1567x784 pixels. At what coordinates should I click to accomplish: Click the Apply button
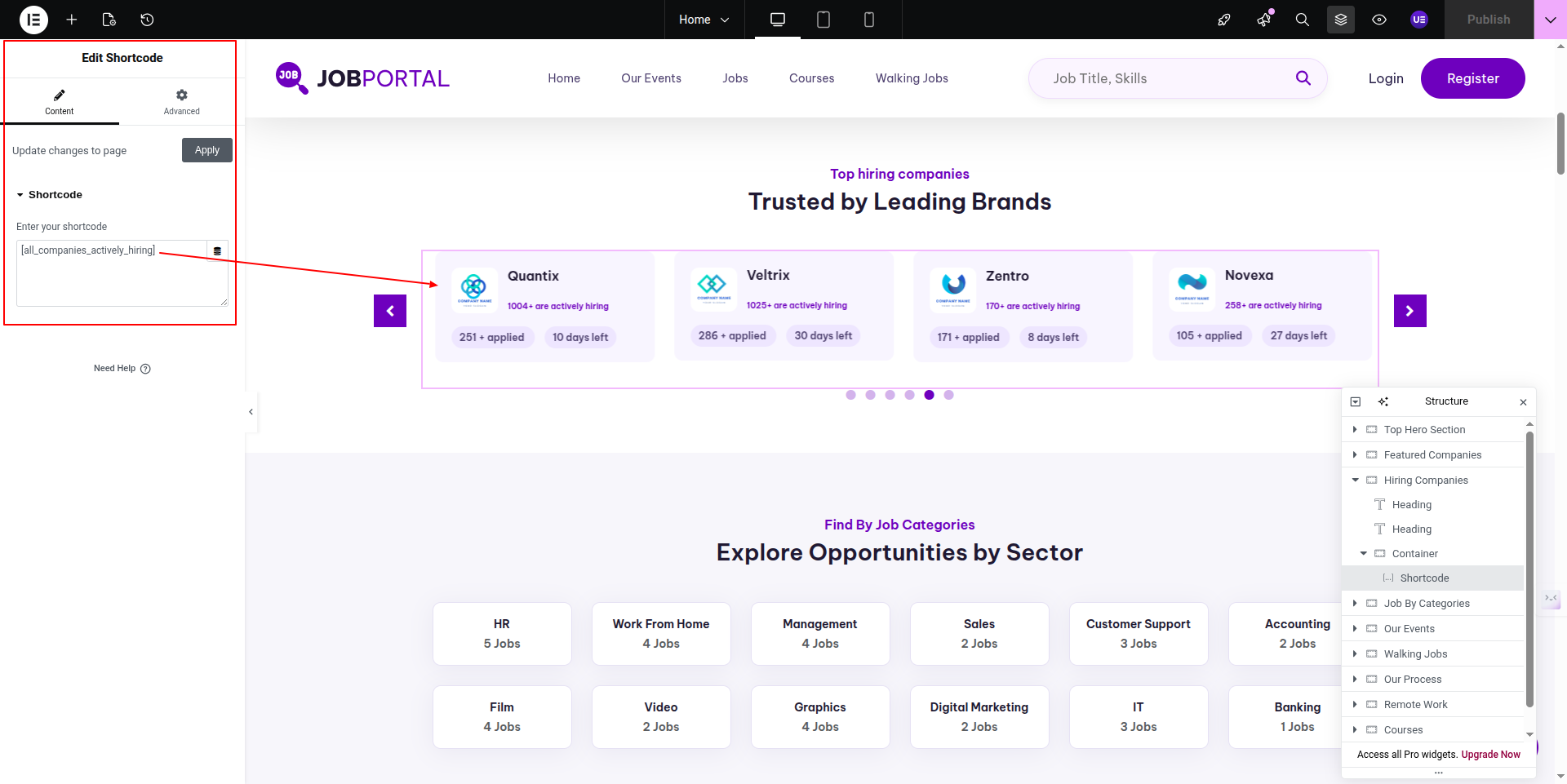[x=206, y=150]
